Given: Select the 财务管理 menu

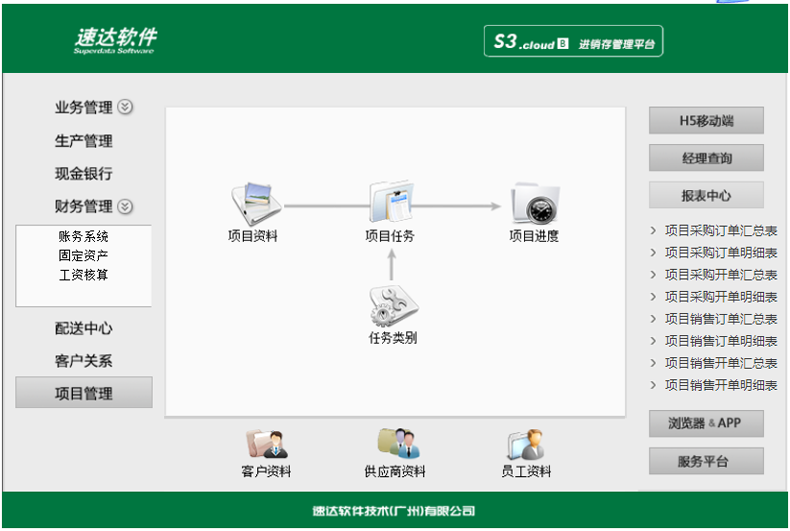Looking at the screenshot, I should coord(84,207).
